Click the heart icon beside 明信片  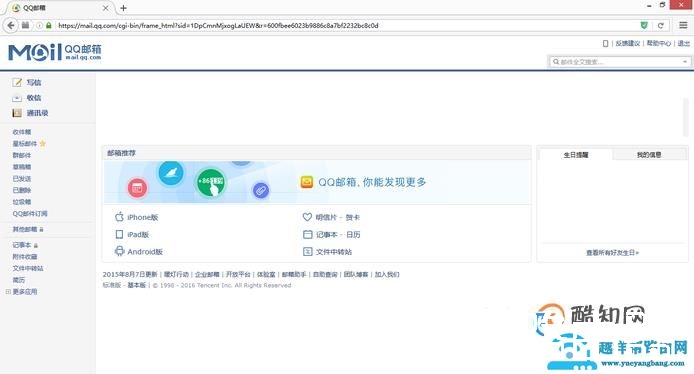307,217
